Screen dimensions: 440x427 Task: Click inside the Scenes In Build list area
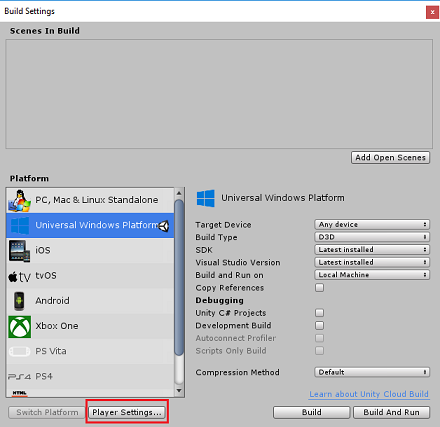[x=219, y=94]
